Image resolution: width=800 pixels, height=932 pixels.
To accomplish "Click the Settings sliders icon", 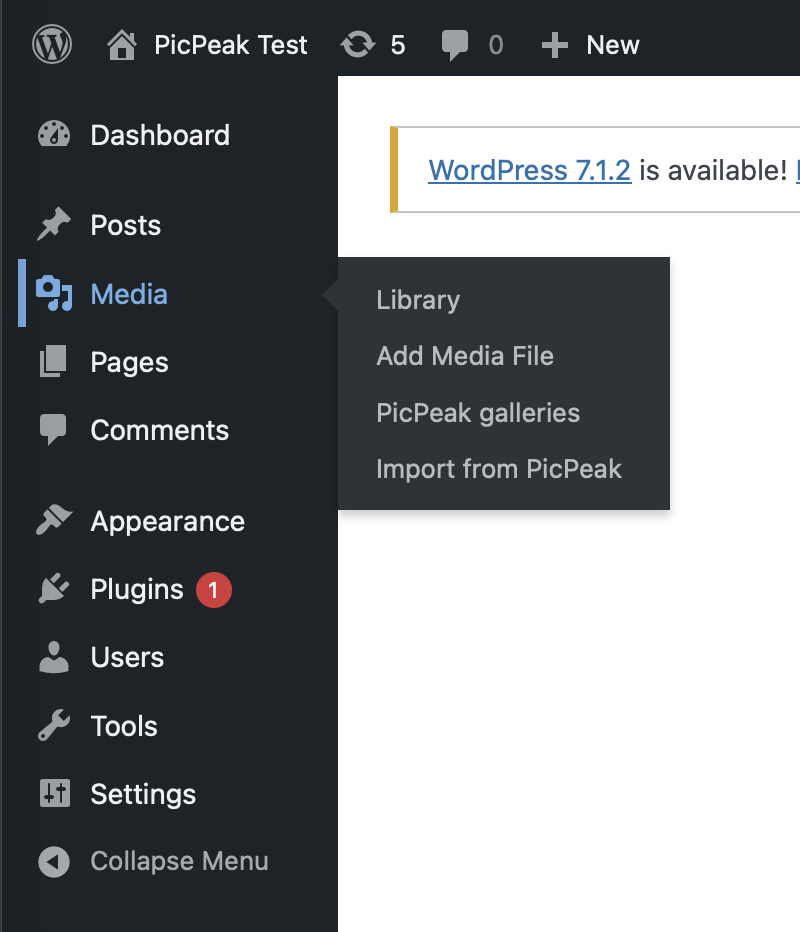I will tap(55, 793).
